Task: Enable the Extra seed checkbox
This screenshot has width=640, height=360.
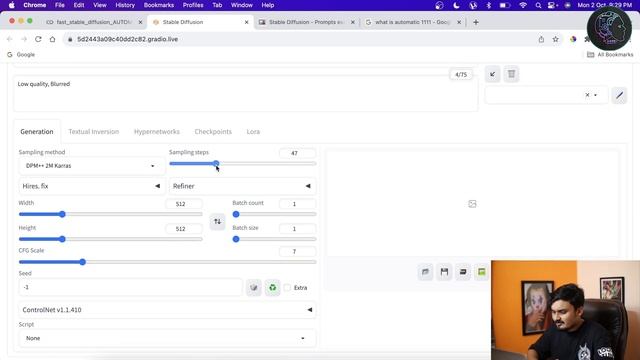Action: pyautogui.click(x=287, y=287)
